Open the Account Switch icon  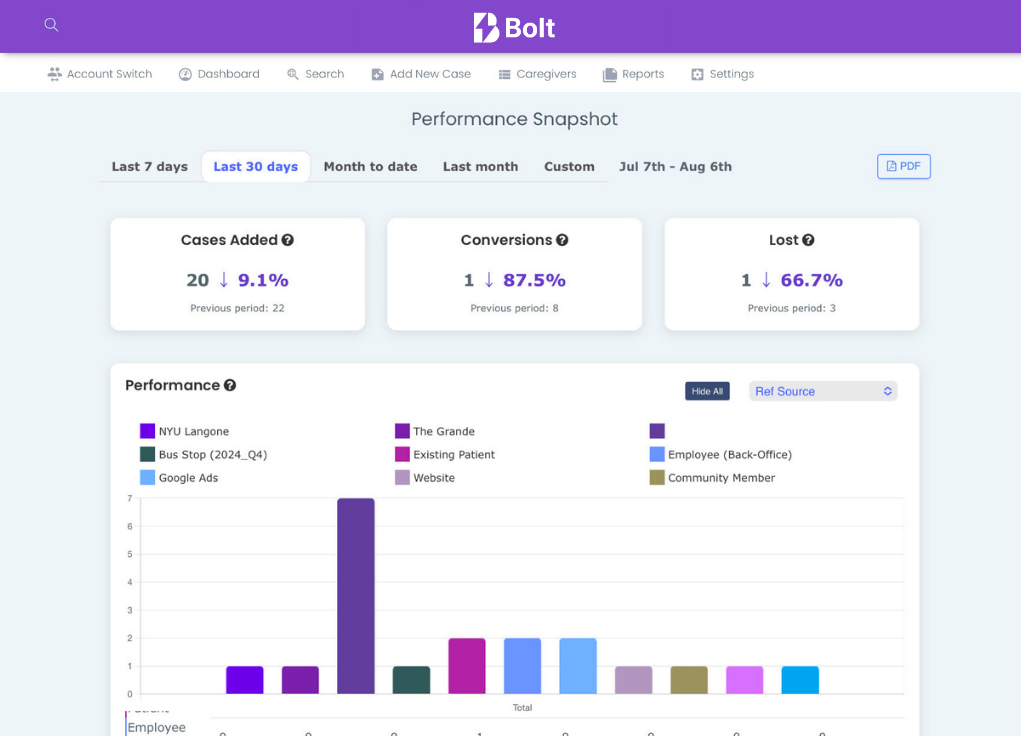tap(54, 73)
